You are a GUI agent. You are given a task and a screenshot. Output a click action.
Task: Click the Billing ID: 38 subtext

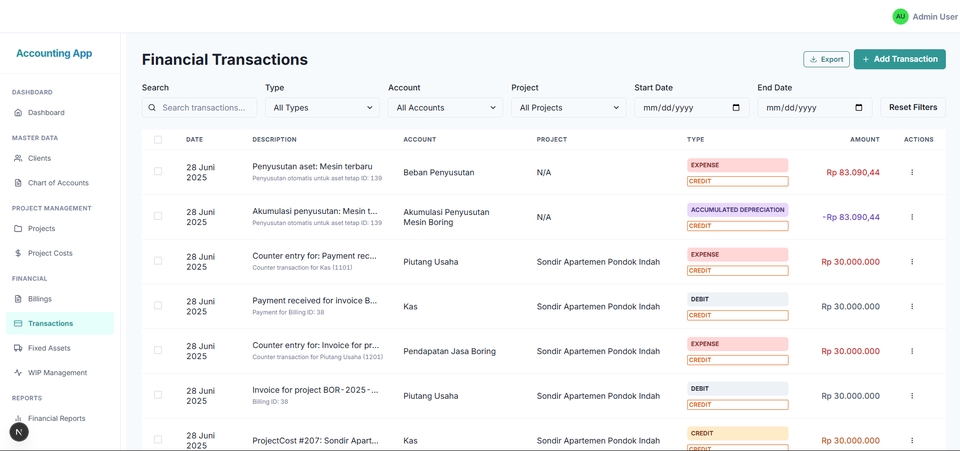pos(270,401)
